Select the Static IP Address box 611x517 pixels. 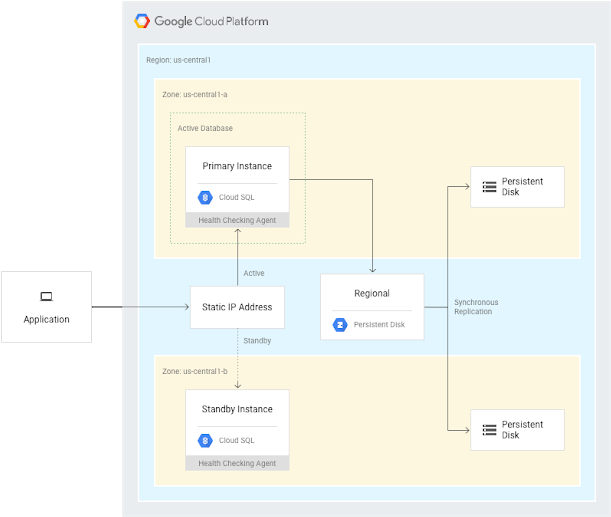237,307
